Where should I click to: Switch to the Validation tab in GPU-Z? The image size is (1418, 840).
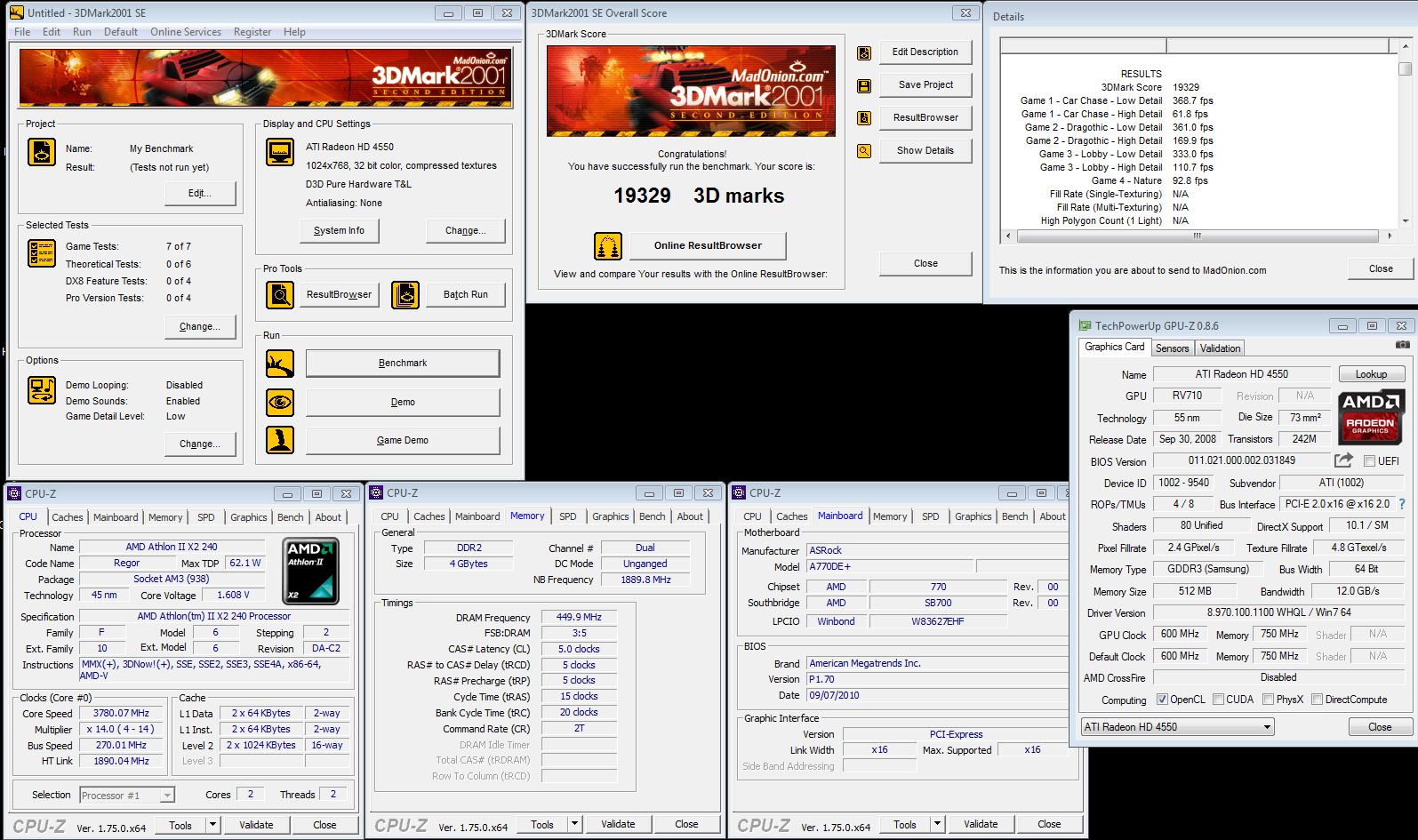tap(1220, 348)
